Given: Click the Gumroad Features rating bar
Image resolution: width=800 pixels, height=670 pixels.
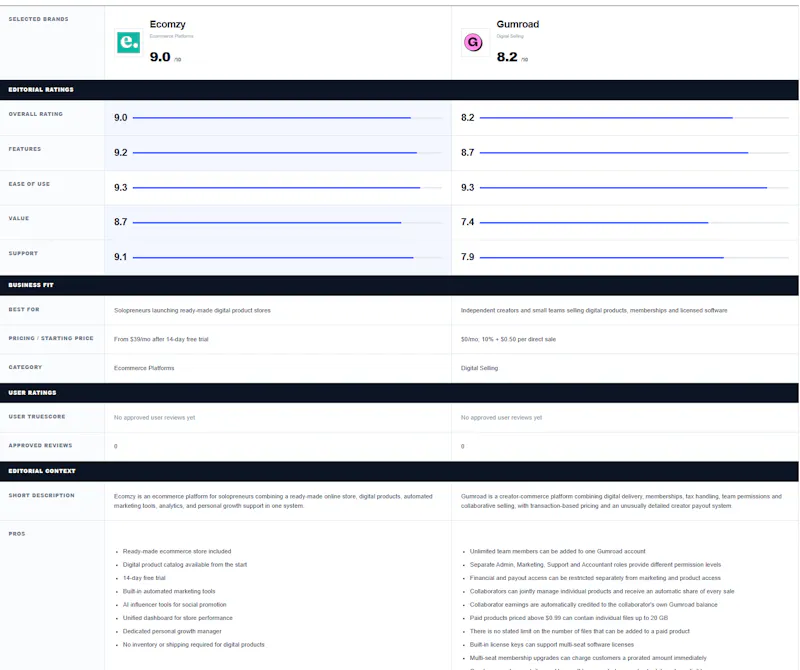Looking at the screenshot, I should pyautogui.click(x=634, y=153).
